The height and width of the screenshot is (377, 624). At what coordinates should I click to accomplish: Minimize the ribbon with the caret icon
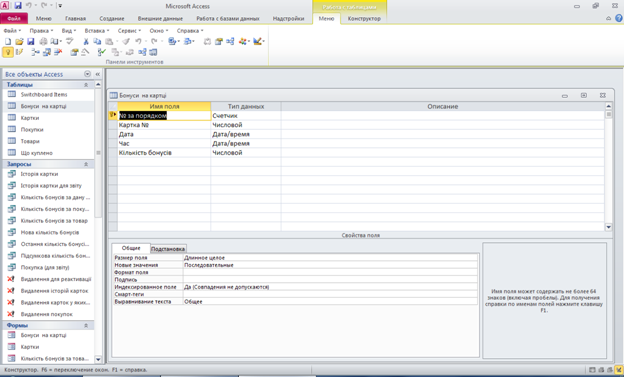pos(608,18)
